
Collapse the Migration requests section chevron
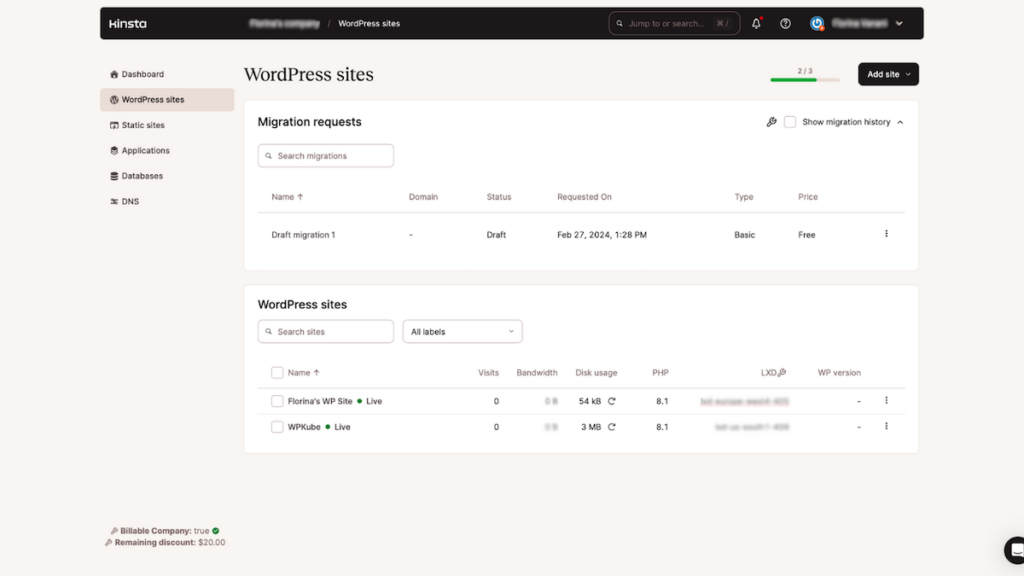pyautogui.click(x=900, y=122)
